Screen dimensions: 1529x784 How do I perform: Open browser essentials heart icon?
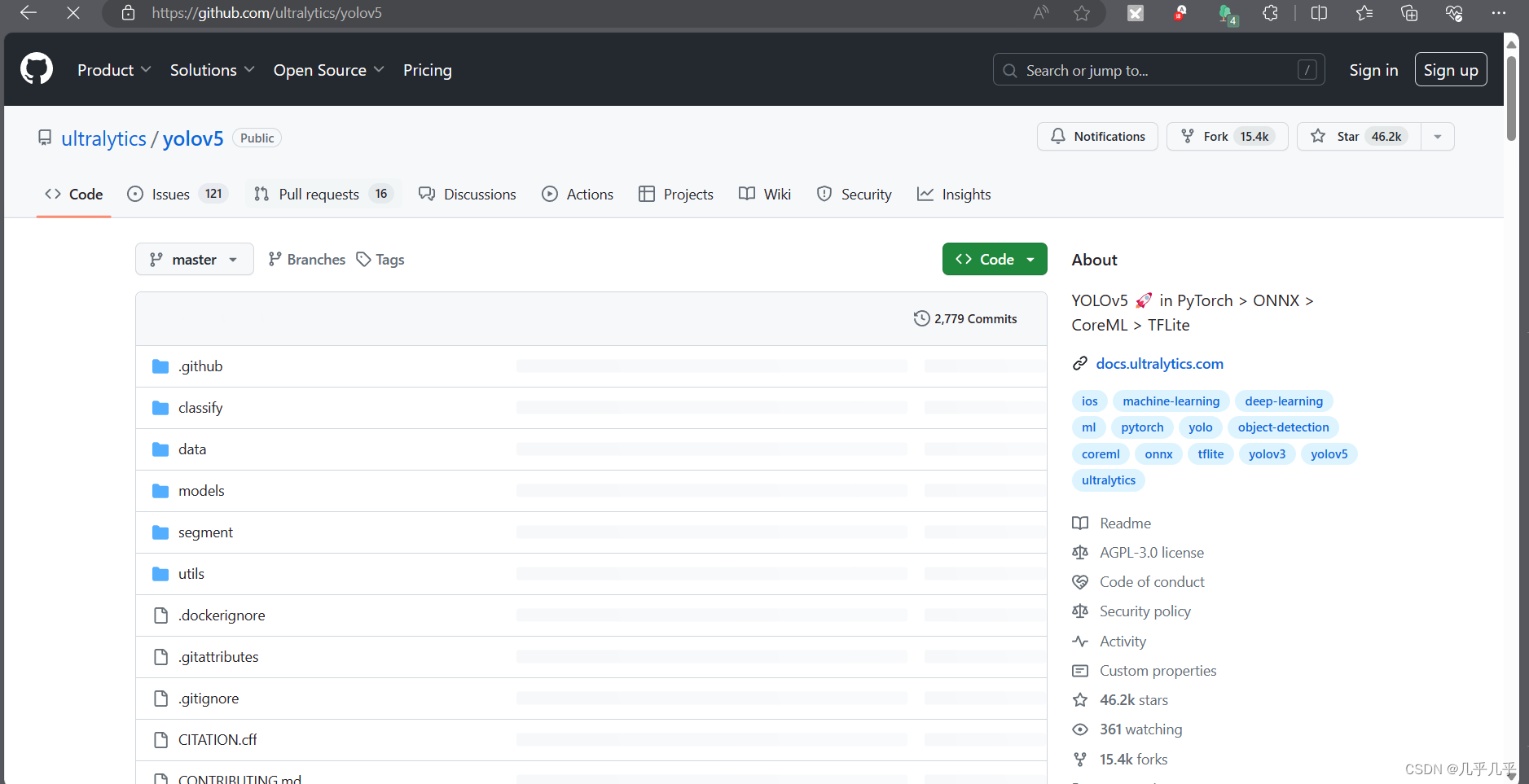[x=1454, y=13]
